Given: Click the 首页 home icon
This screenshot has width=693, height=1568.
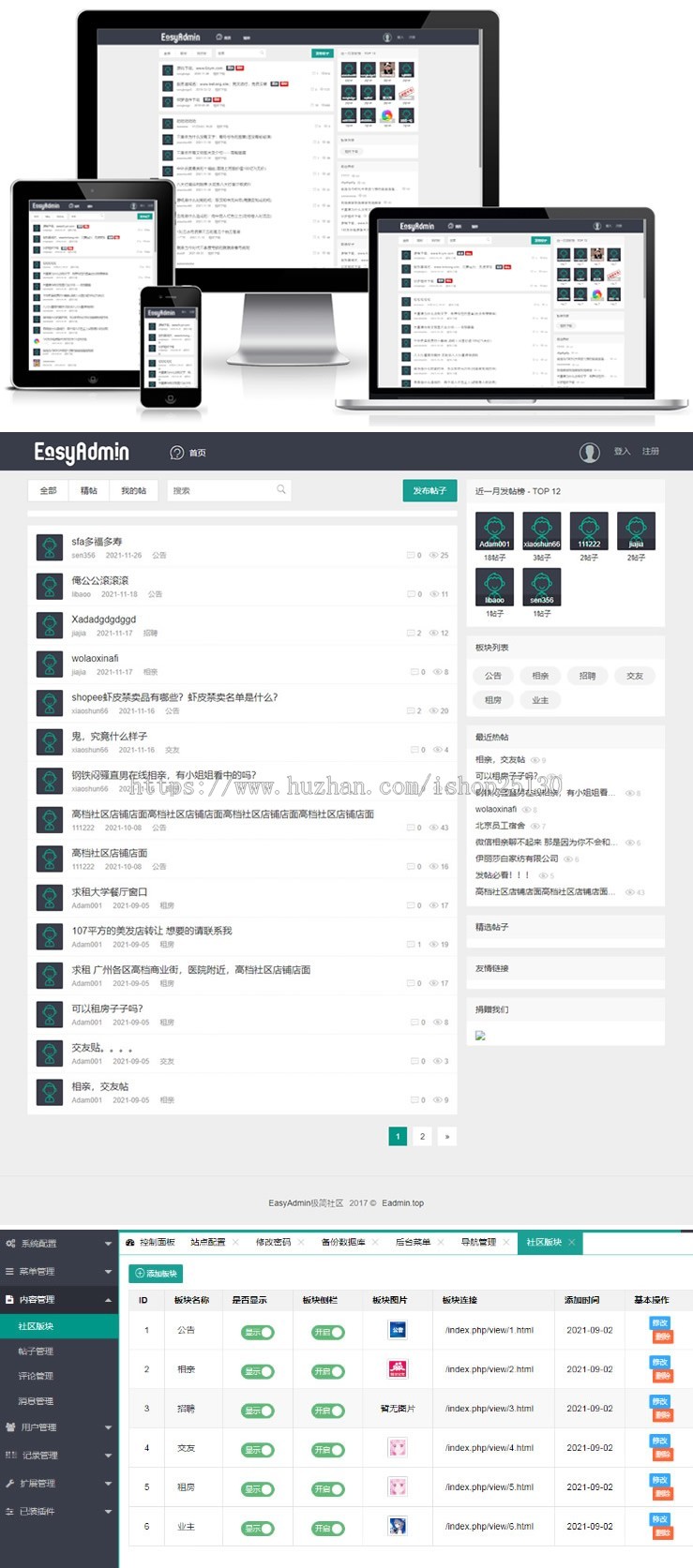Looking at the screenshot, I should (177, 453).
